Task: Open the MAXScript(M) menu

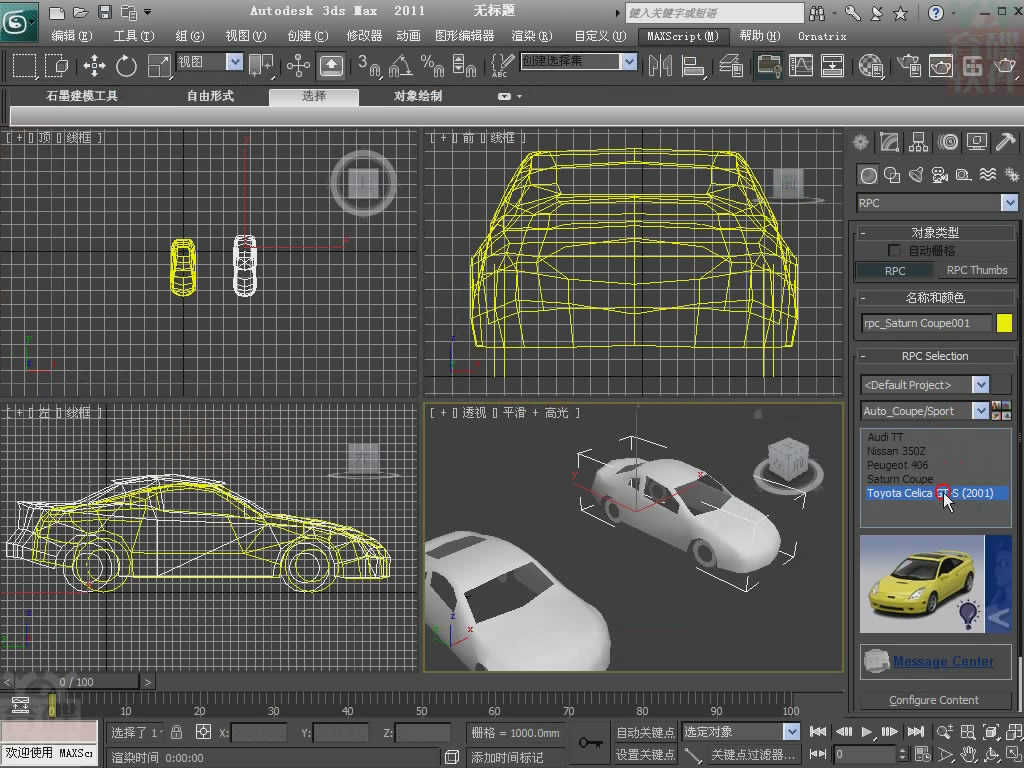Action: pyautogui.click(x=682, y=36)
